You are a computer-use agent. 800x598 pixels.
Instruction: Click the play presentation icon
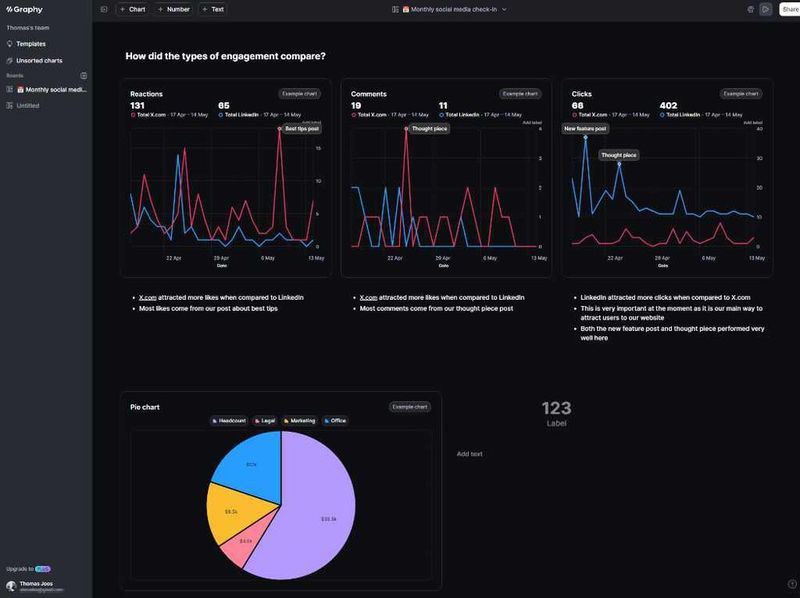pos(765,9)
